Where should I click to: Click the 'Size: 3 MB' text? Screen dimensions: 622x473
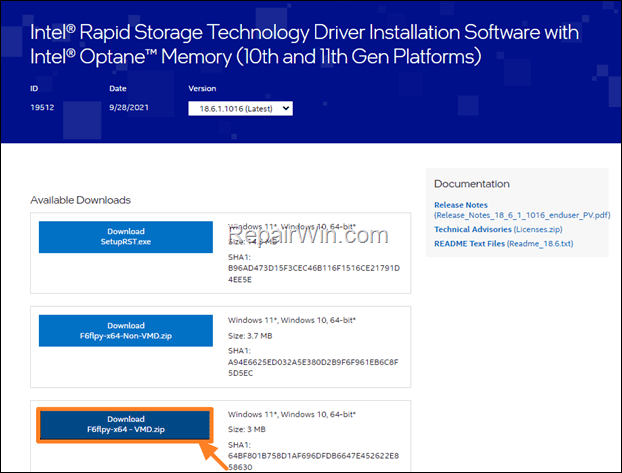pyautogui.click(x=247, y=429)
